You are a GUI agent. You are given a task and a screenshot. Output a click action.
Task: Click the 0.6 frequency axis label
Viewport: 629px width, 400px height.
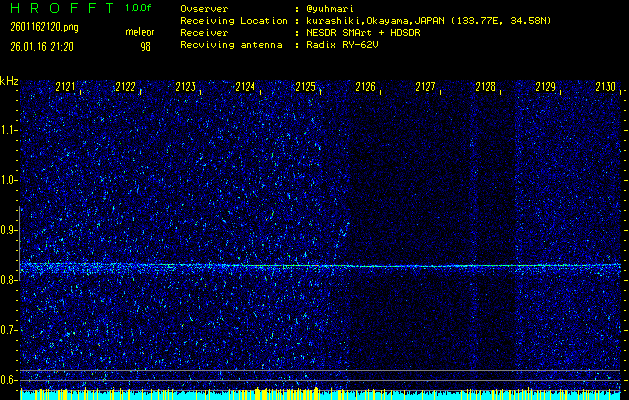pyautogui.click(x=9, y=380)
